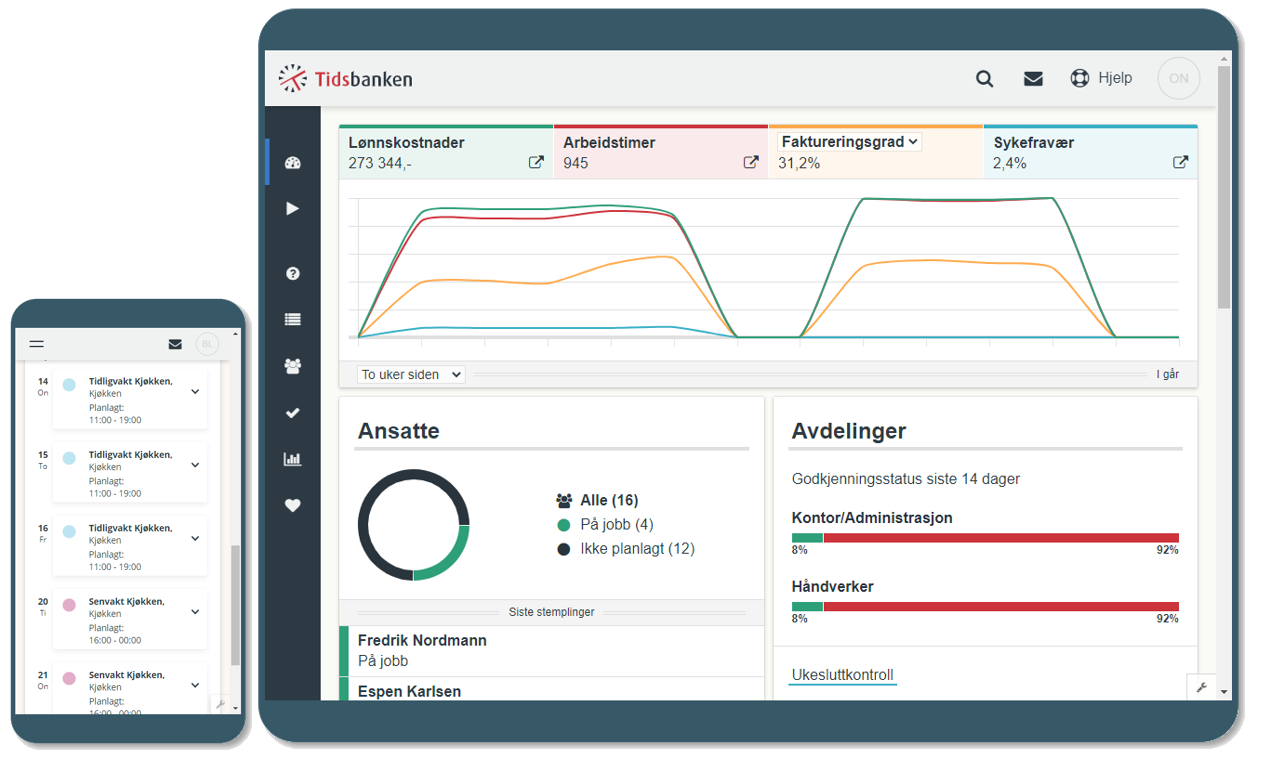Click the Avdelinger heading
The height and width of the screenshot is (776, 1267).
(x=849, y=431)
